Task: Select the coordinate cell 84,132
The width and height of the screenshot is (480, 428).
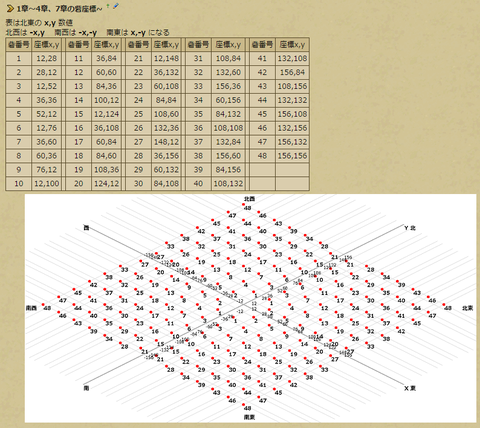Action: (228, 114)
